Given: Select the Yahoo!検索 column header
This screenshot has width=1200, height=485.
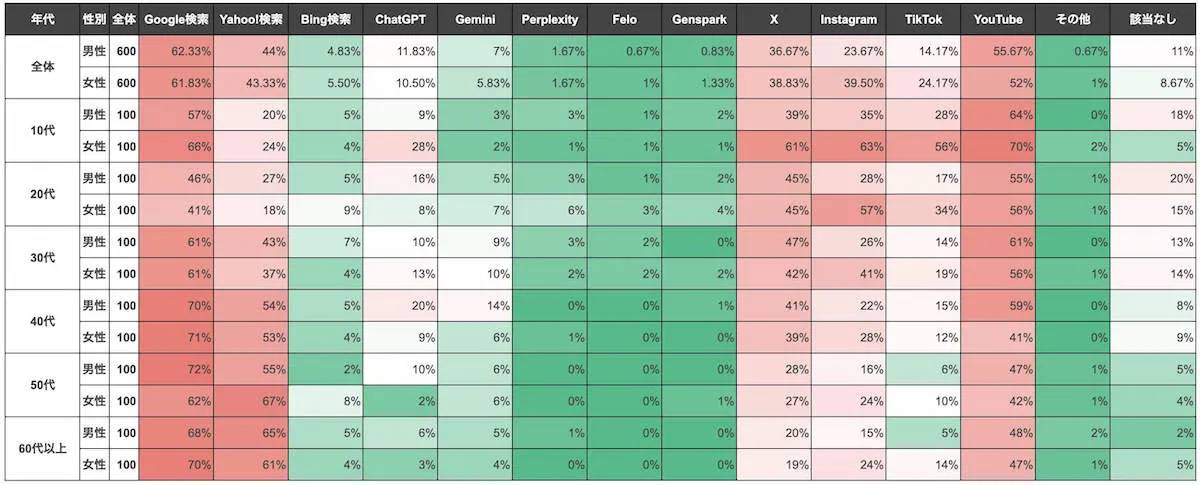Looking at the screenshot, I should tap(251, 19).
